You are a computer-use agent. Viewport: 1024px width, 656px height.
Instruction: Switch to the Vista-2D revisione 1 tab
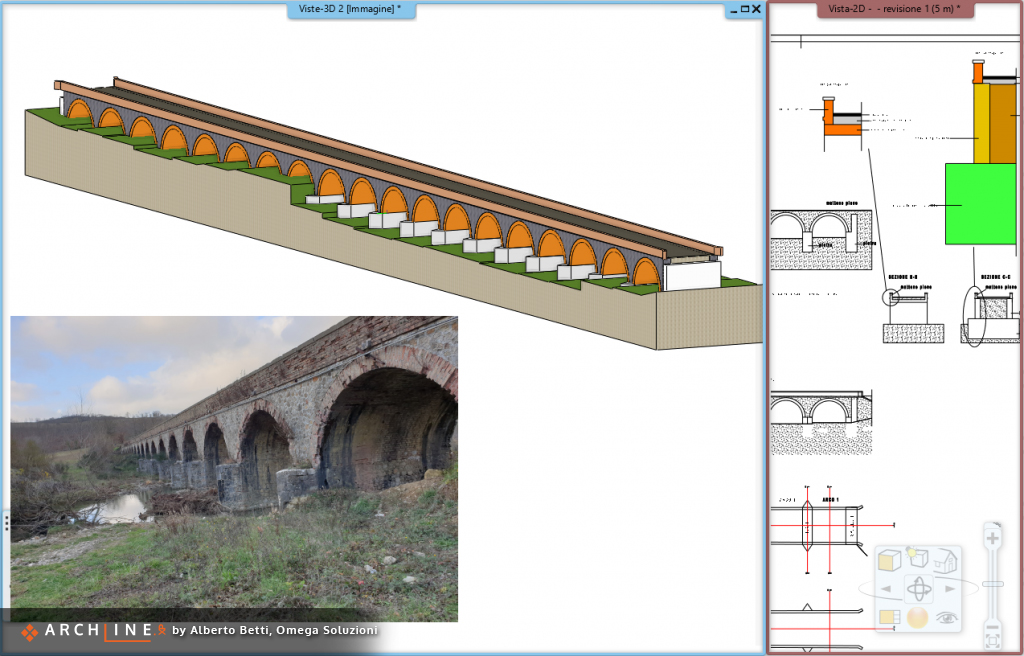click(894, 8)
